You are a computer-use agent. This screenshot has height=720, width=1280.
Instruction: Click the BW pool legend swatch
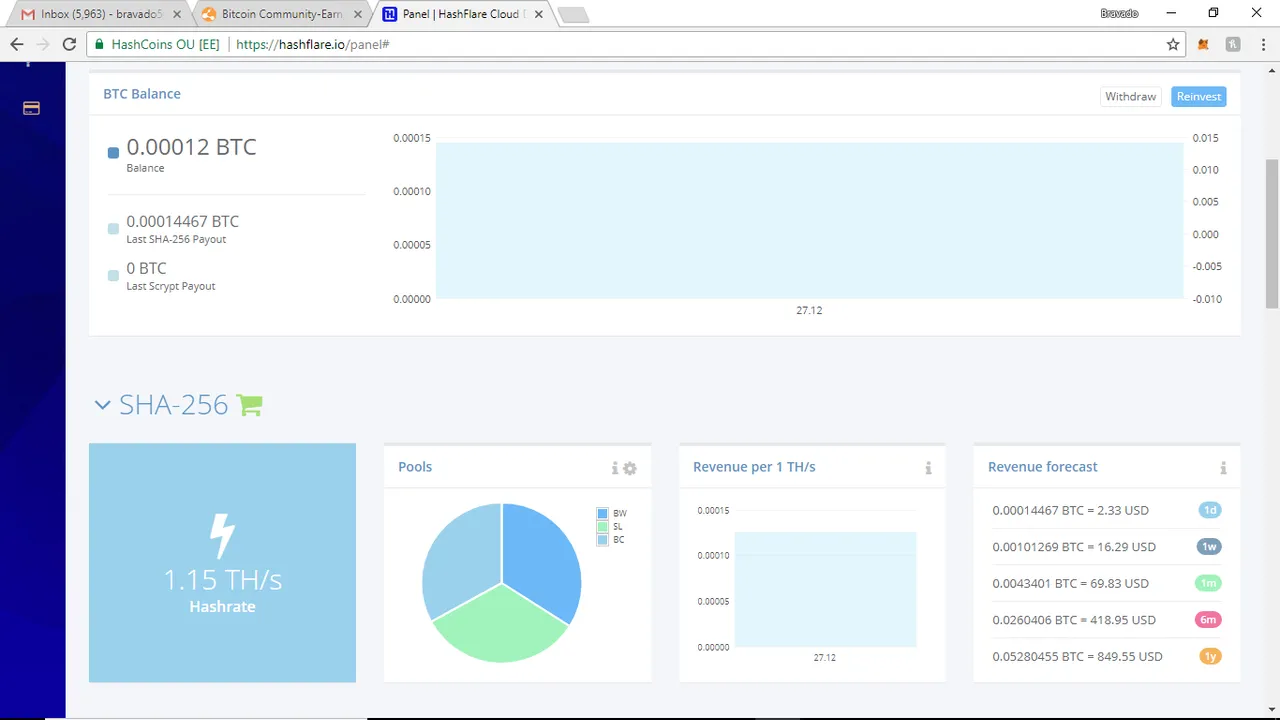click(x=602, y=513)
